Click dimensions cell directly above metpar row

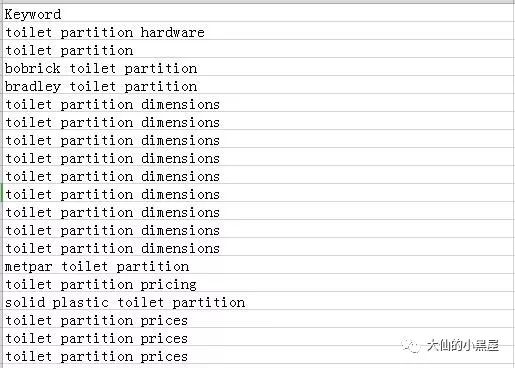click(258, 247)
